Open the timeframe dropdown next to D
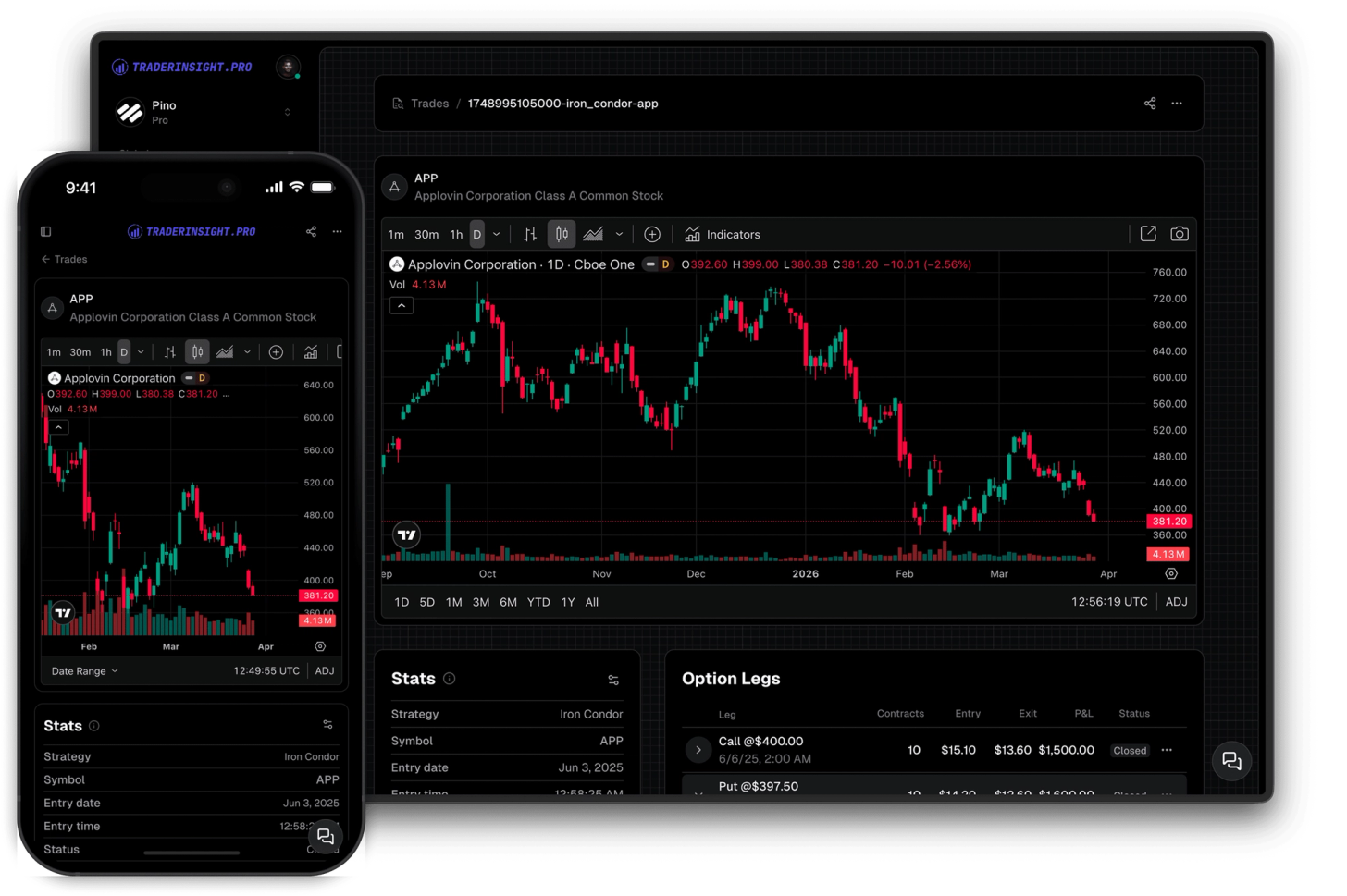The height and width of the screenshot is (896, 1347). click(496, 234)
